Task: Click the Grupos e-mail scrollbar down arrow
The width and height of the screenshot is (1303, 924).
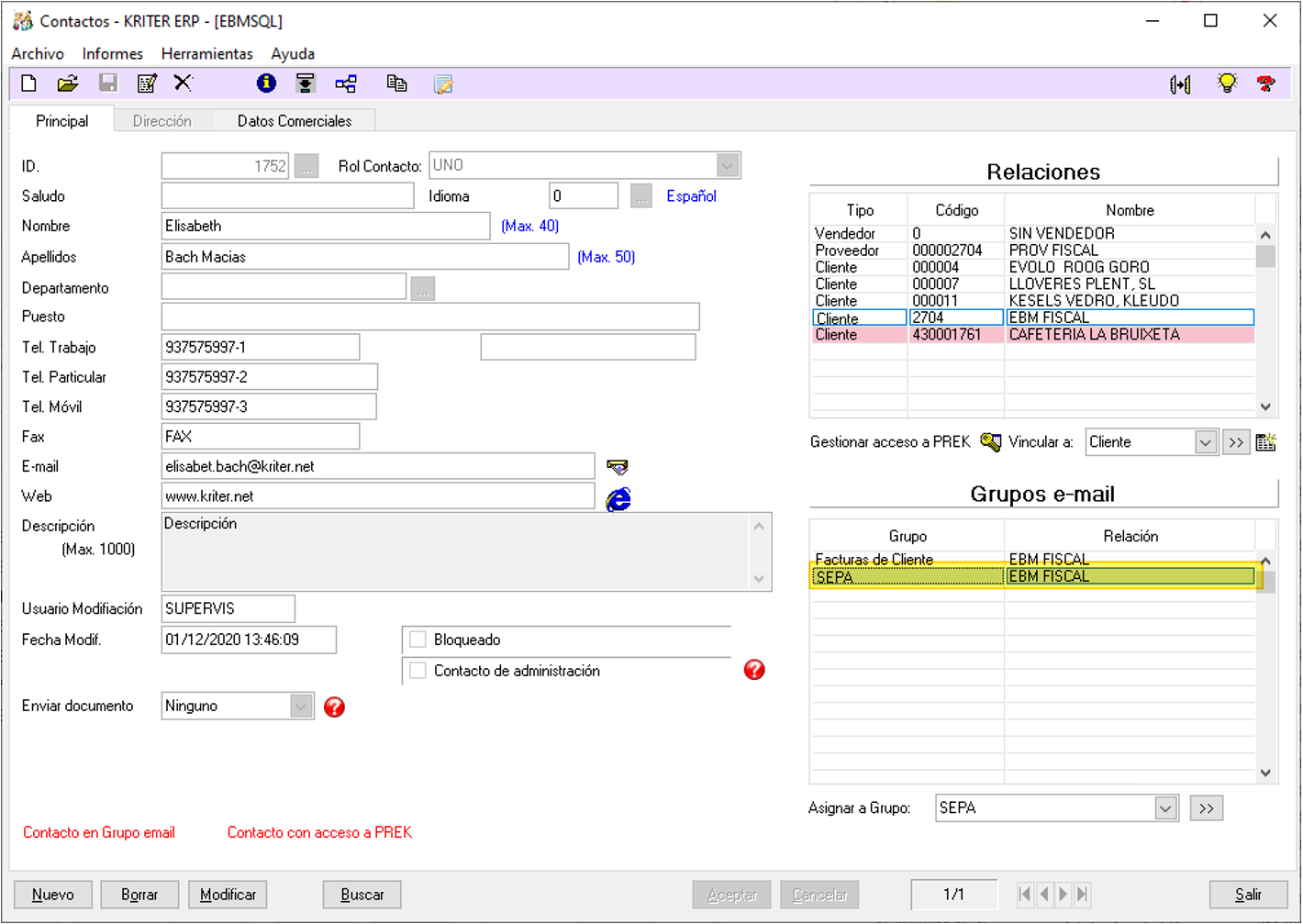Action: [1265, 773]
